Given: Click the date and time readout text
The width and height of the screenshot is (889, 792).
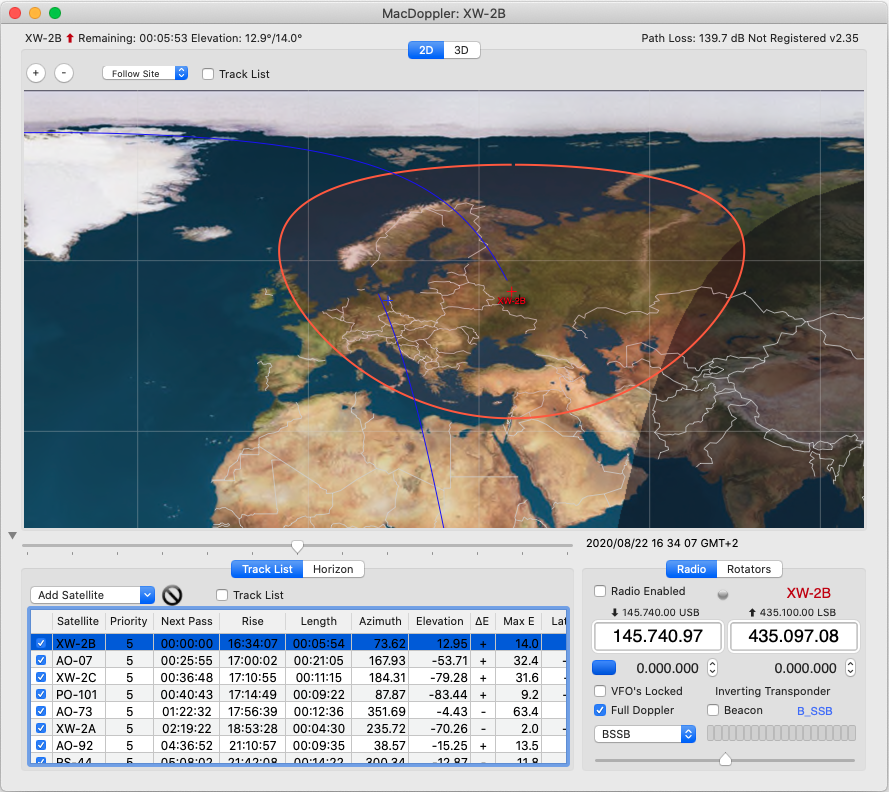Looking at the screenshot, I should [x=662, y=543].
